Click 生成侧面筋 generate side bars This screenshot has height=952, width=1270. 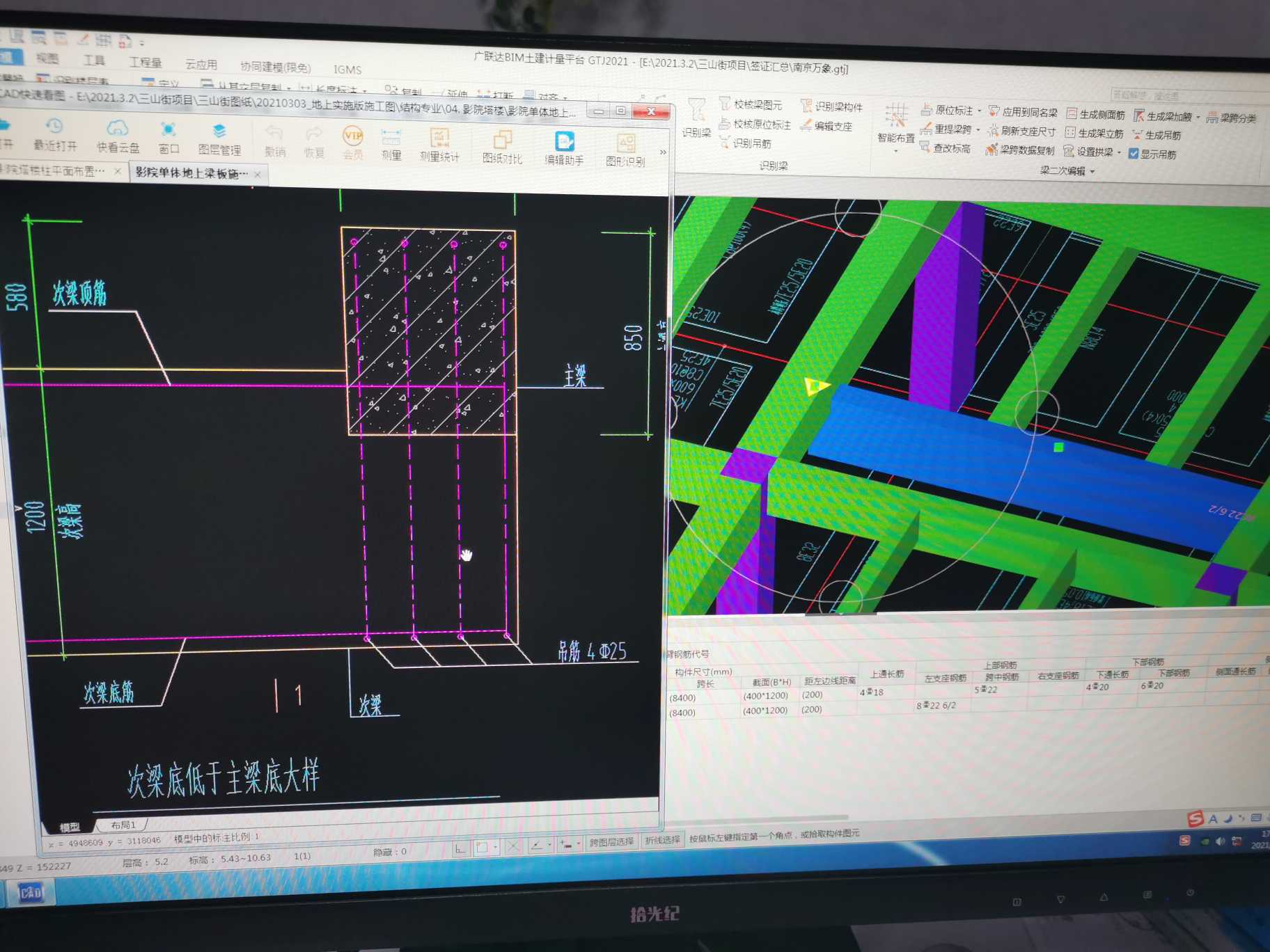coord(1095,114)
